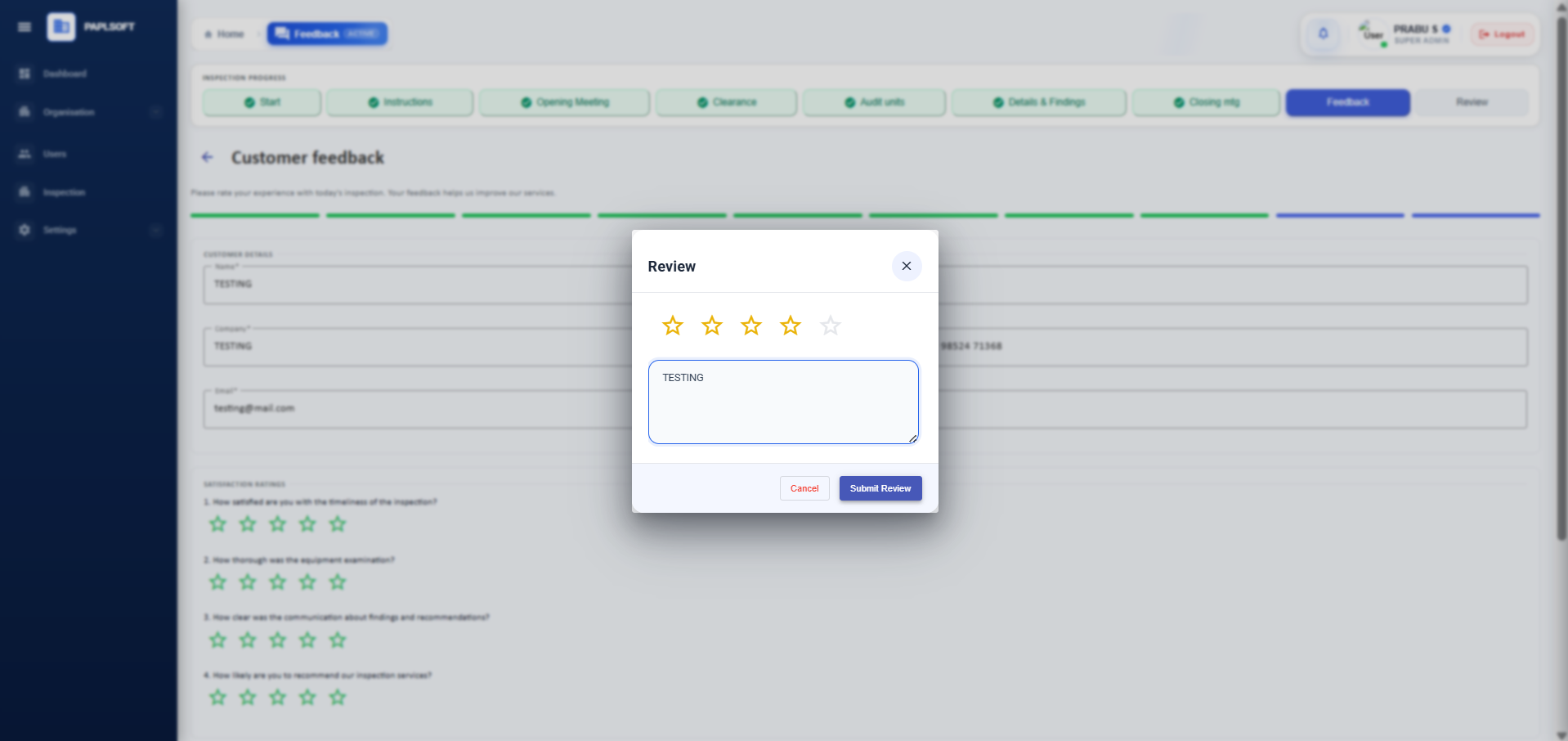This screenshot has width=1568, height=741.
Task: Rate communication question with first star
Action: point(217,640)
